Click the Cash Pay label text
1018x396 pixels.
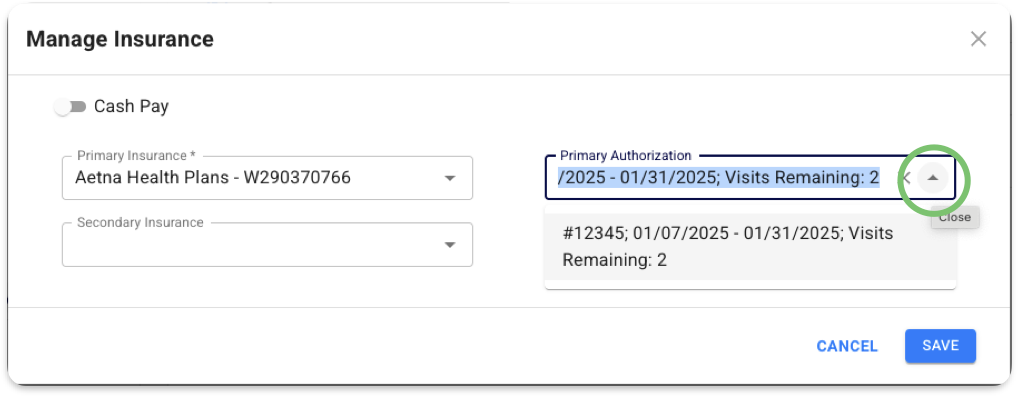tap(131, 106)
